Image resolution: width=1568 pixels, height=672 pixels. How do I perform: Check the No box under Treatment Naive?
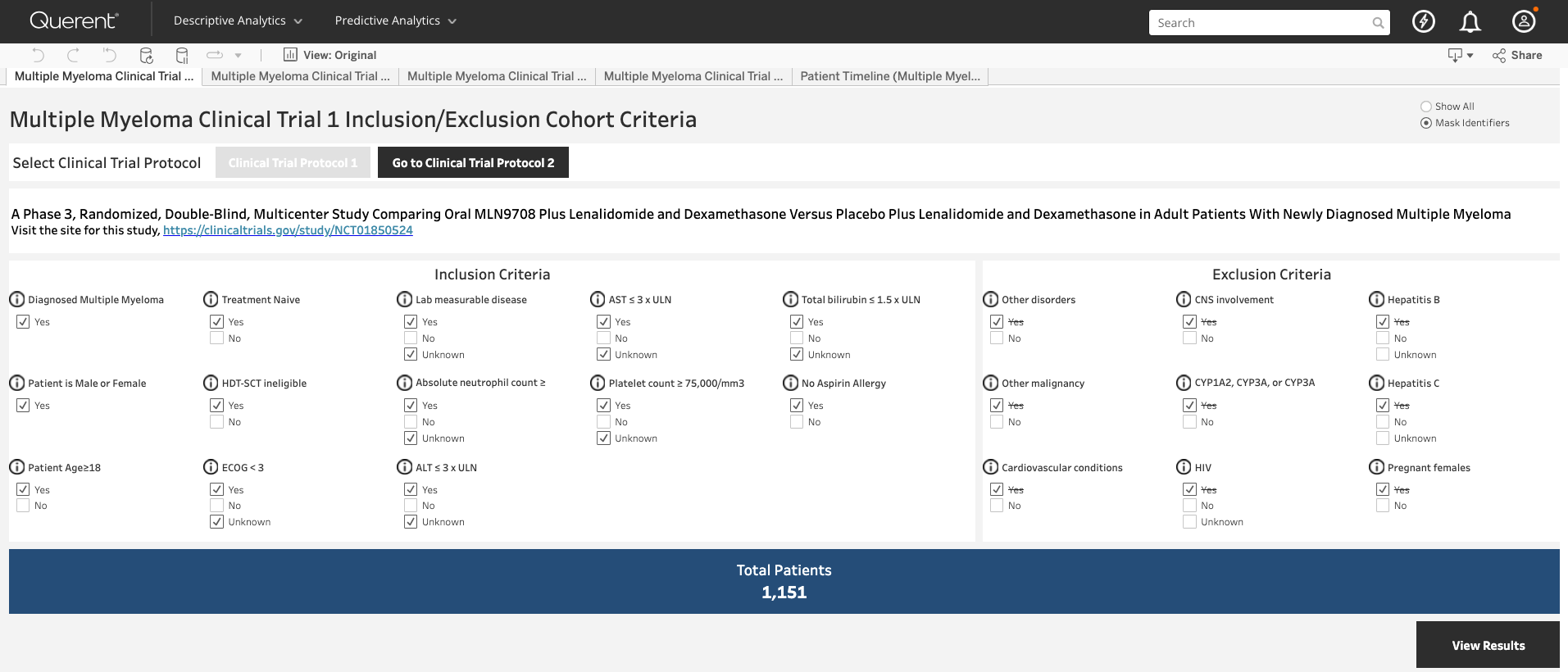pyautogui.click(x=216, y=338)
